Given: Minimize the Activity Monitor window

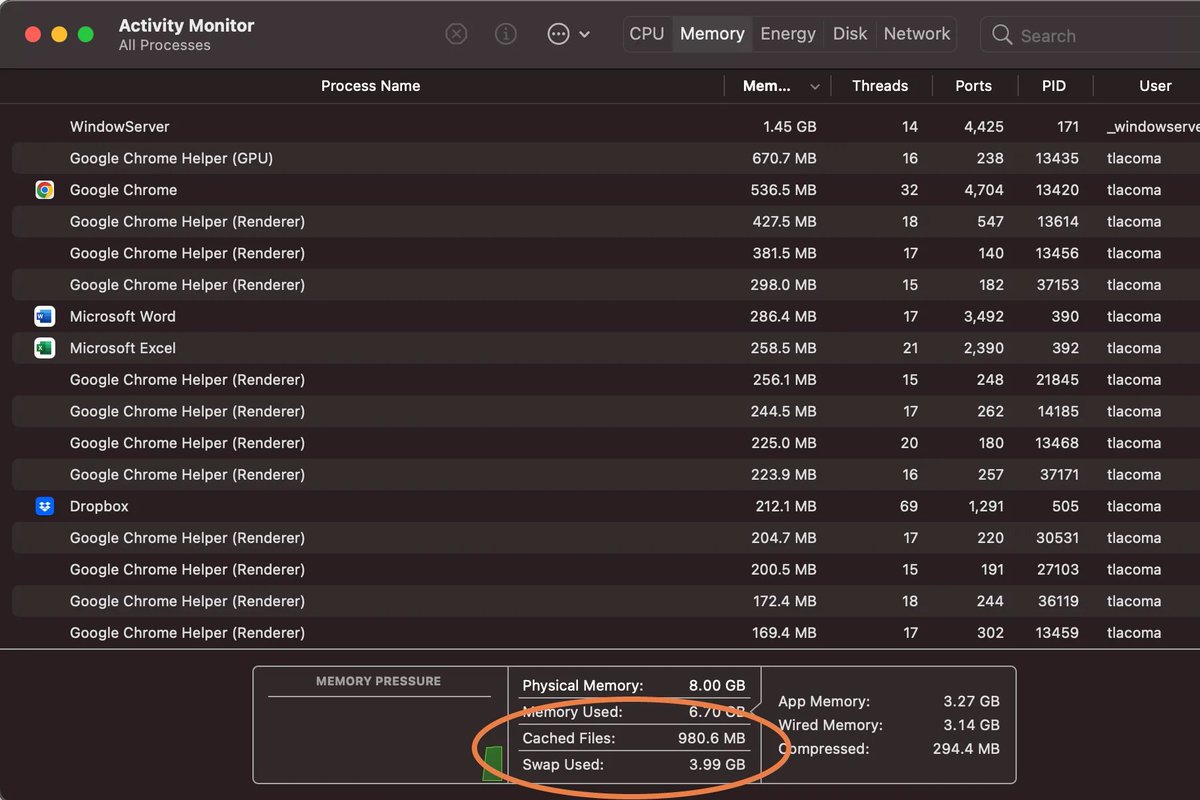Looking at the screenshot, I should click(59, 34).
